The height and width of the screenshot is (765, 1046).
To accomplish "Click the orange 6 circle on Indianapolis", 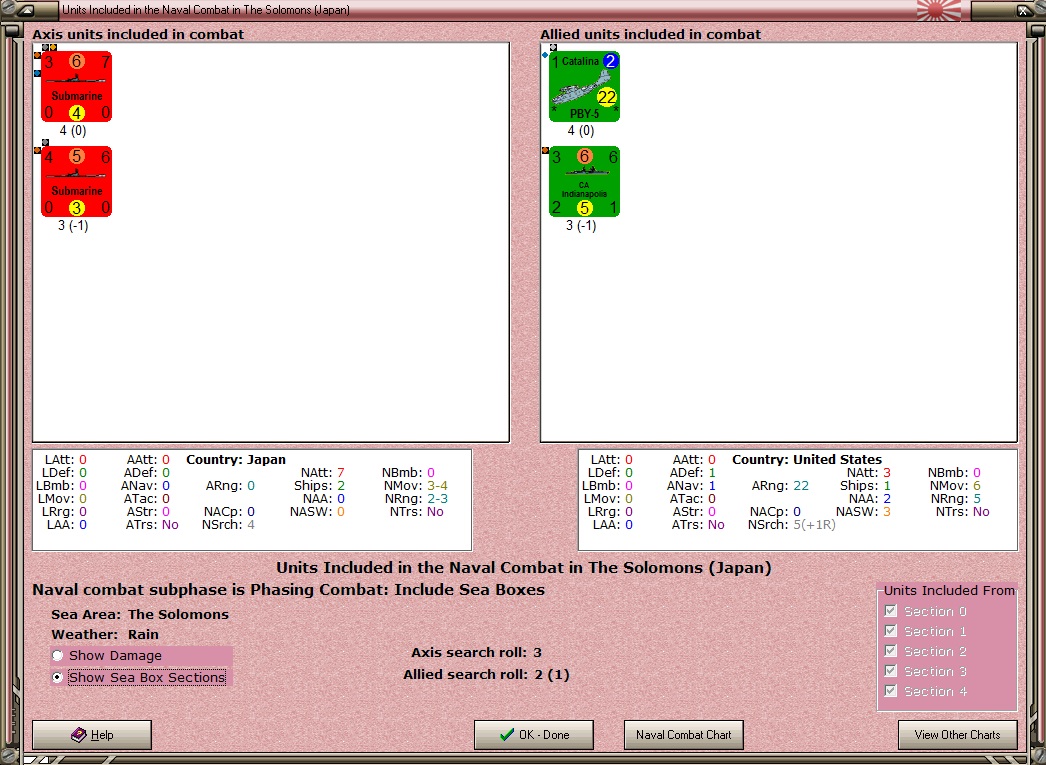I will click(x=584, y=156).
